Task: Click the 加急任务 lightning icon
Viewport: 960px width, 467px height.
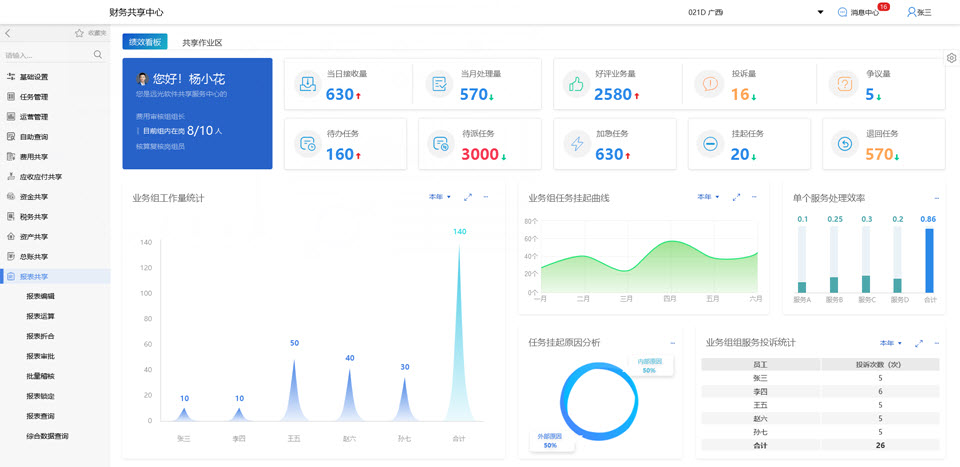Action: (577, 144)
